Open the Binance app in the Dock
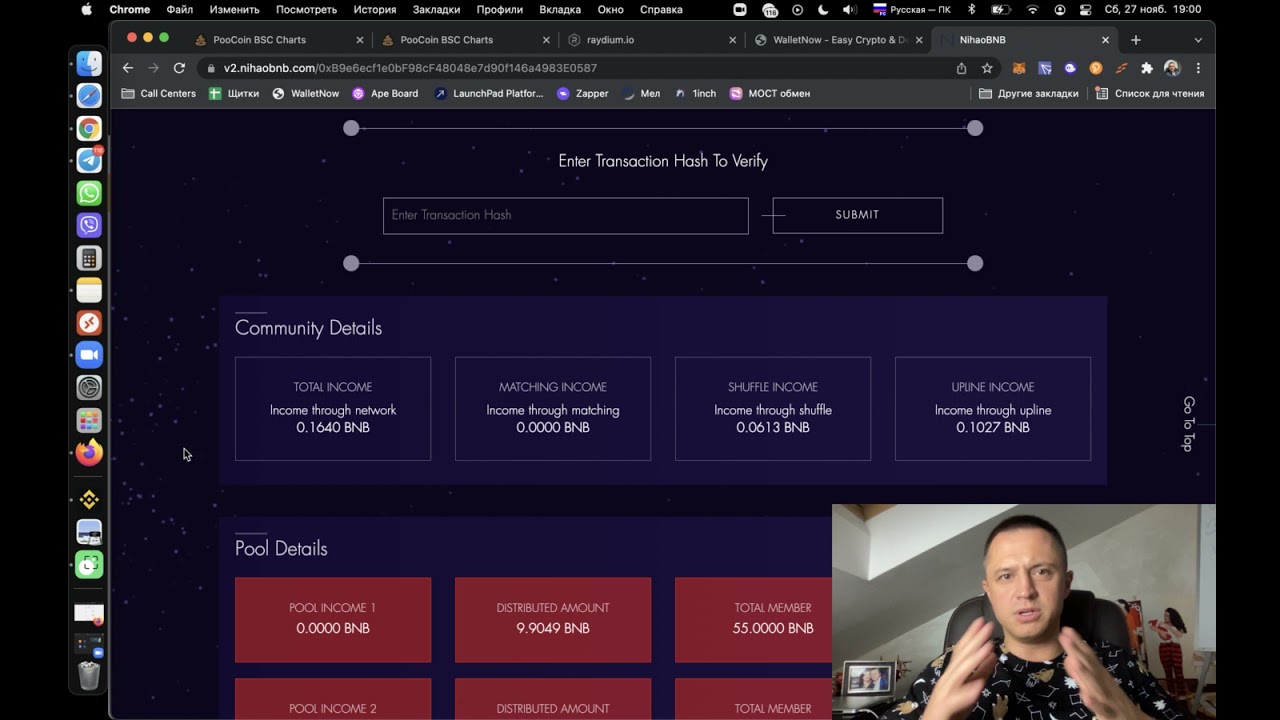This screenshot has width=1280, height=720. click(89, 500)
